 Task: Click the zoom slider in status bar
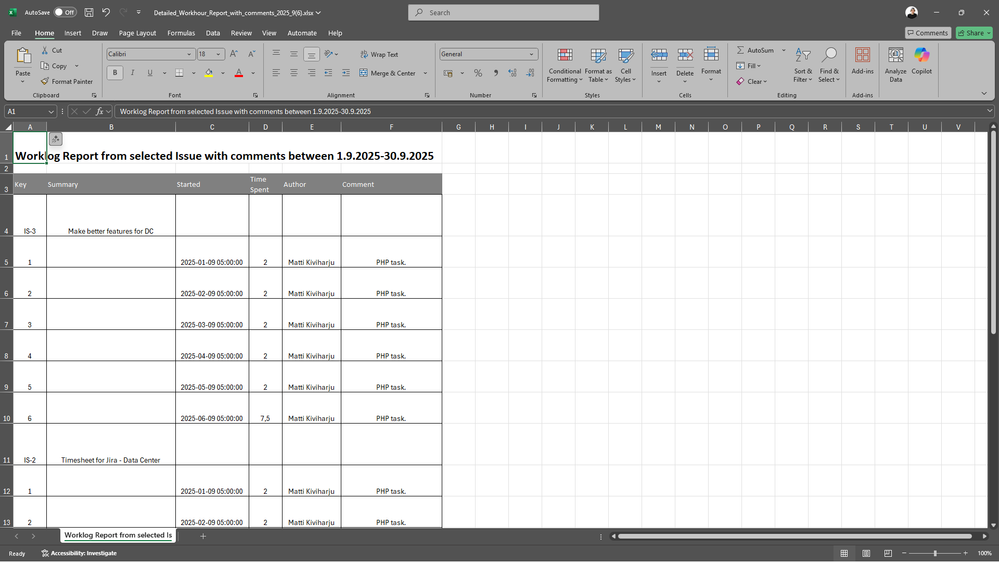coord(935,553)
